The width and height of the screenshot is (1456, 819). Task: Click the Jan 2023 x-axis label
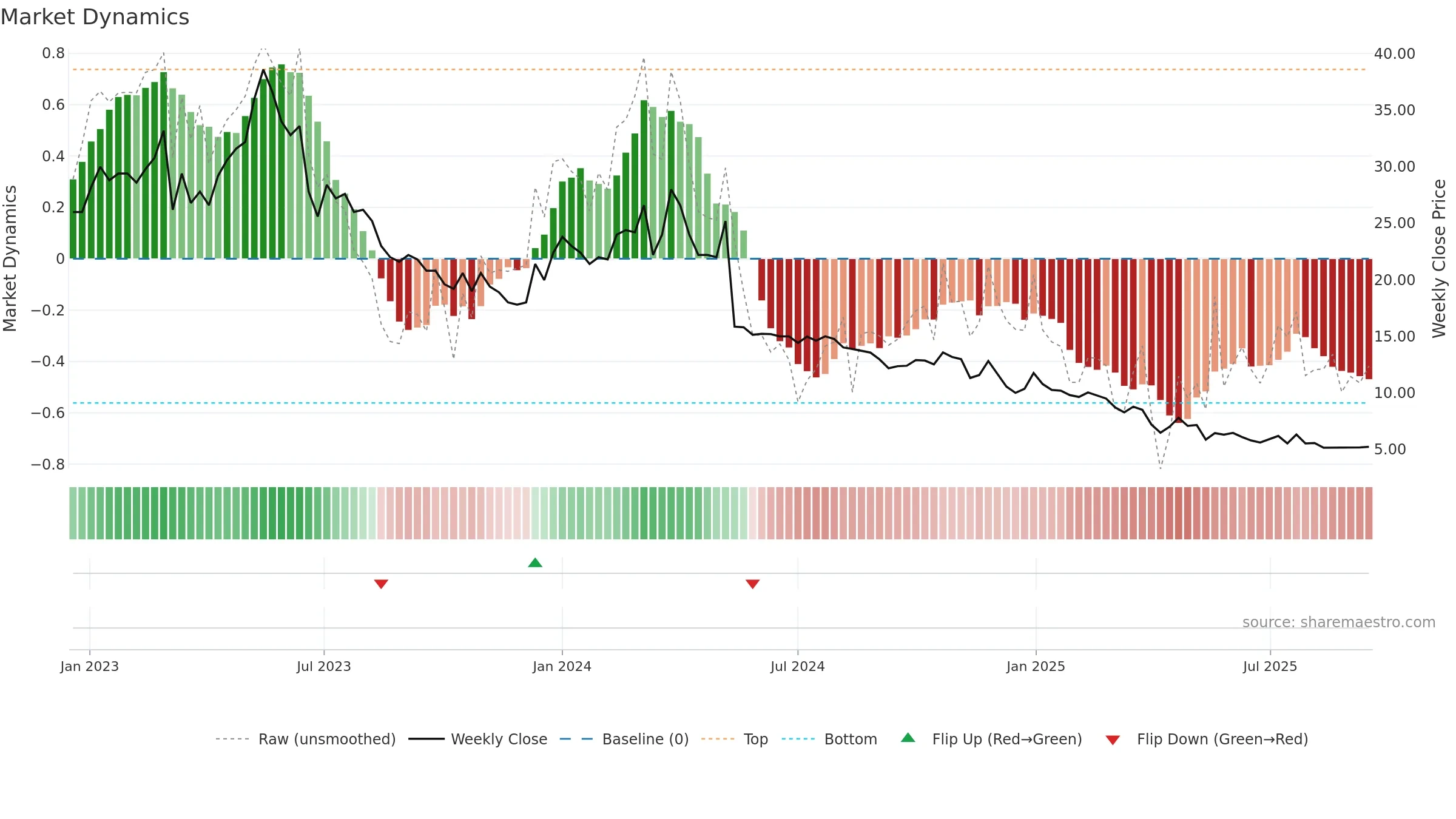pyautogui.click(x=90, y=666)
